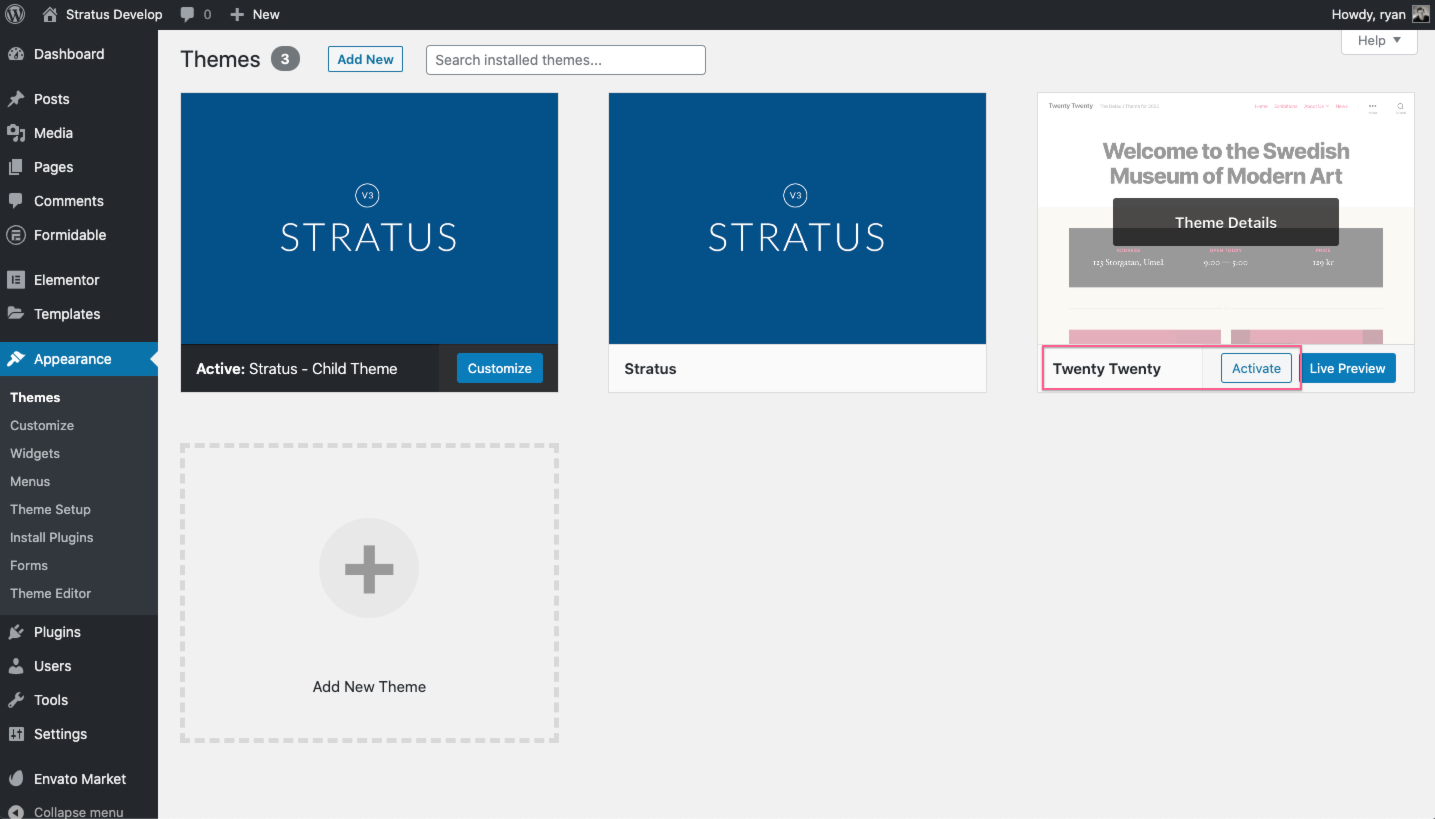This screenshot has height=819, width=1435.
Task: Click the Formidable icon in sidebar
Action: 16,235
